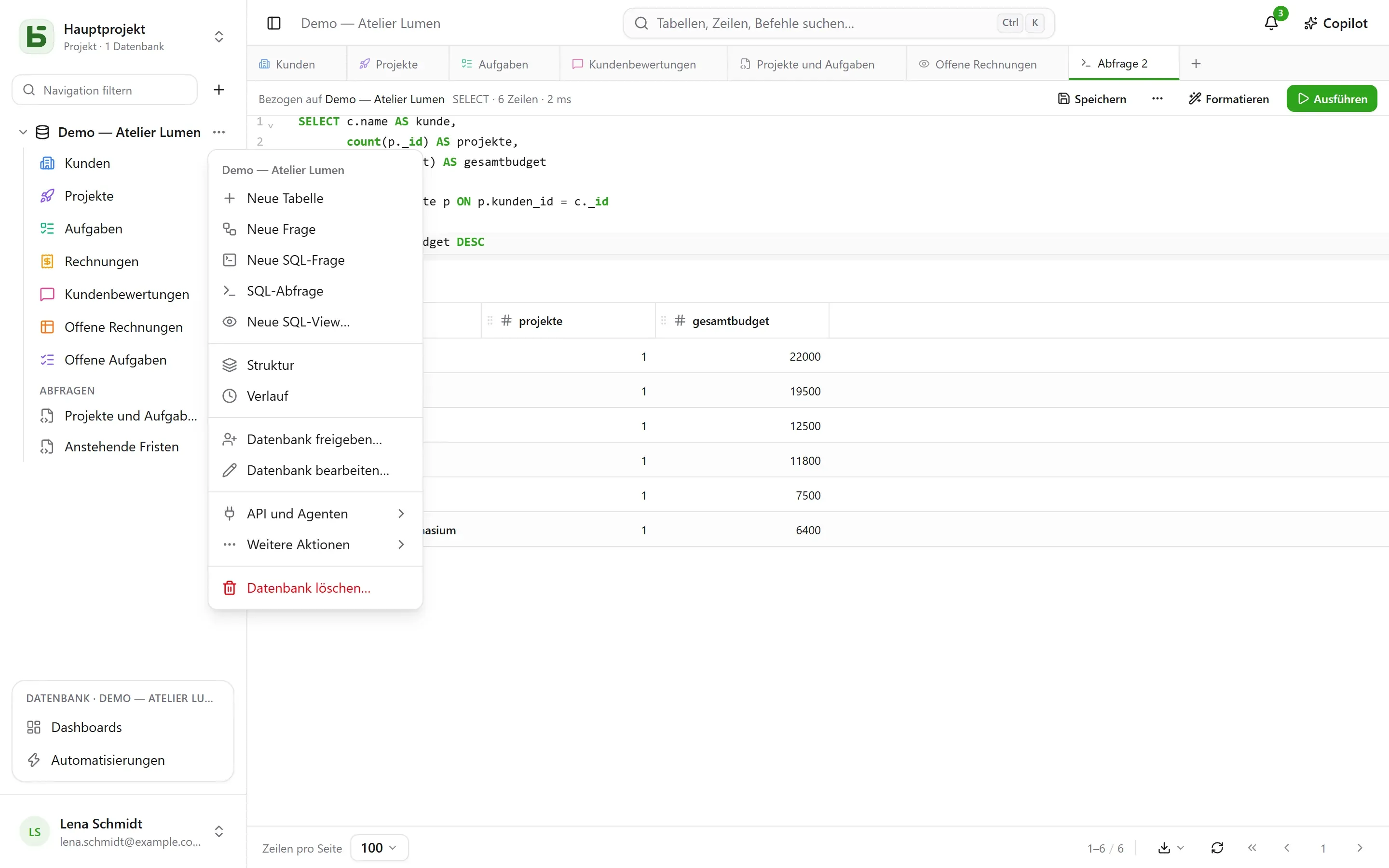The height and width of the screenshot is (868, 1389).
Task: Toggle the sidebar panel icon
Action: [x=274, y=23]
